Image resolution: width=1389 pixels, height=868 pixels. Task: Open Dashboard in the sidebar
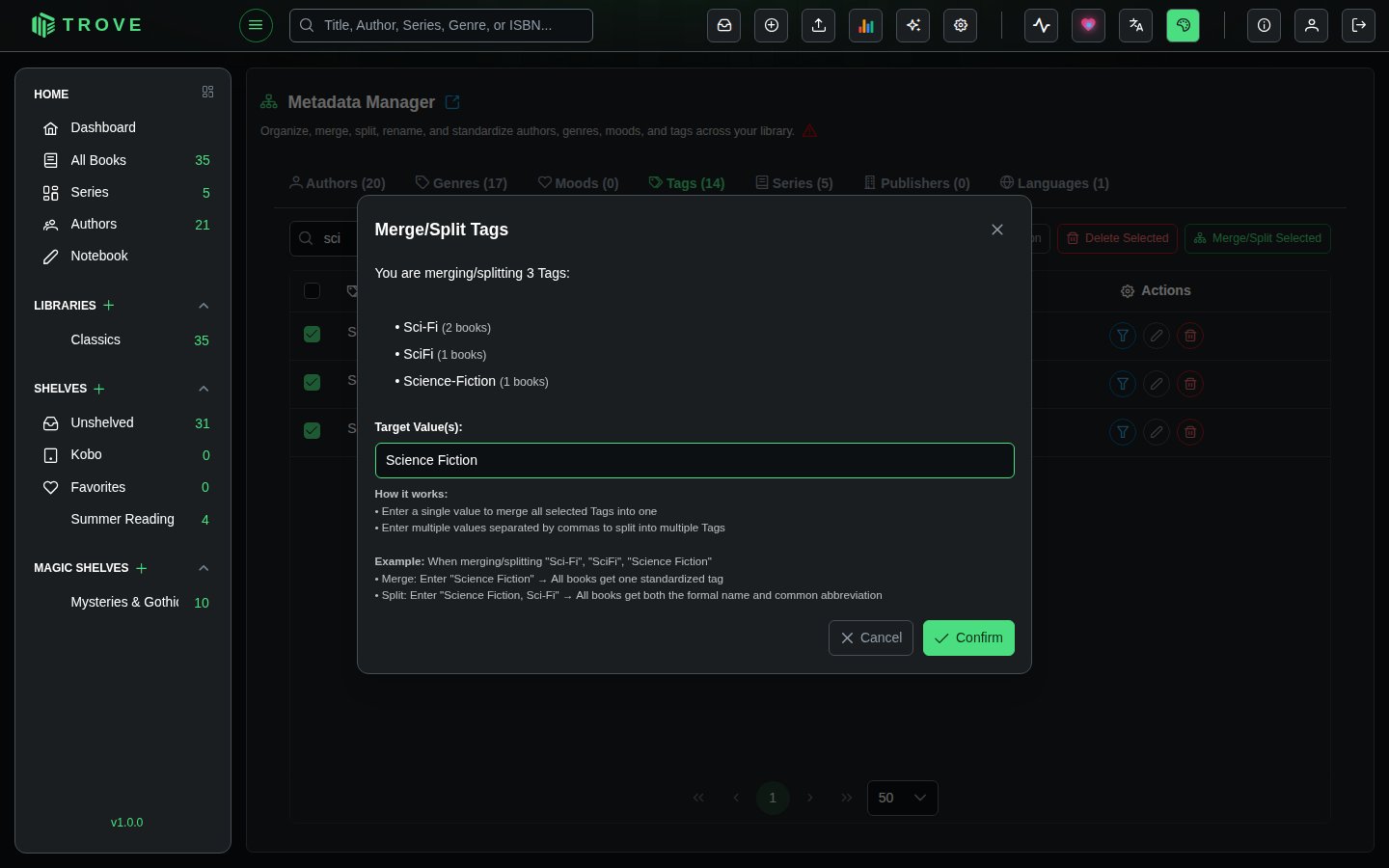[123, 127]
